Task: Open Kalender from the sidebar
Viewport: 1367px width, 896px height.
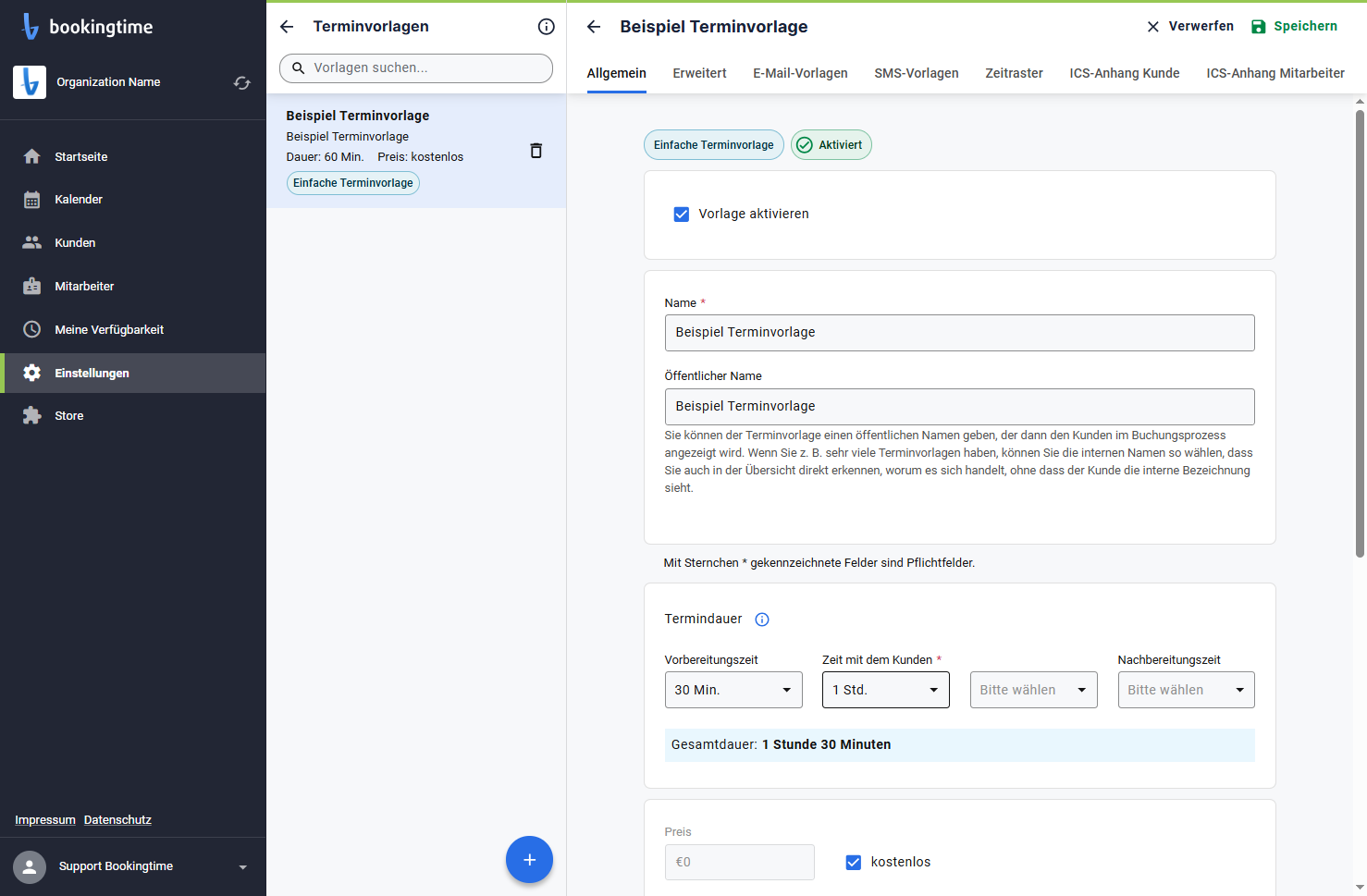Action: click(x=132, y=200)
